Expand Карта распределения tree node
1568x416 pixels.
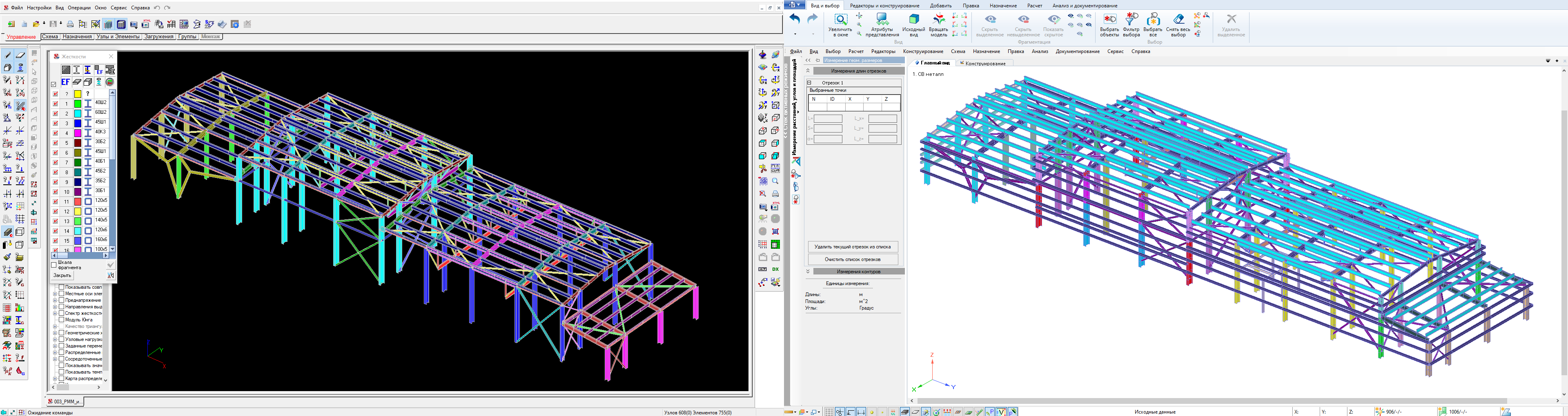click(55, 379)
